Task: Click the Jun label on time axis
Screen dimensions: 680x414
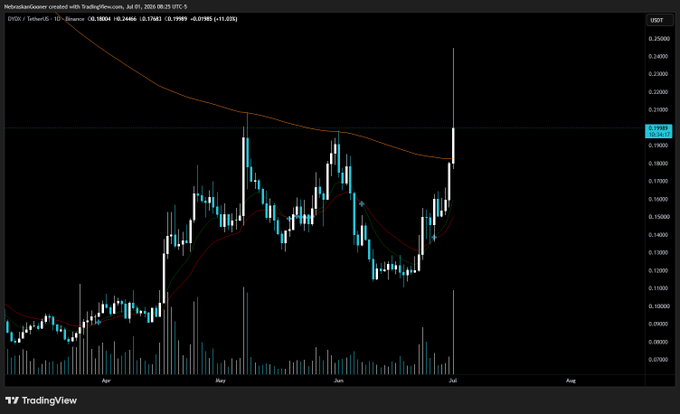Action: point(338,381)
